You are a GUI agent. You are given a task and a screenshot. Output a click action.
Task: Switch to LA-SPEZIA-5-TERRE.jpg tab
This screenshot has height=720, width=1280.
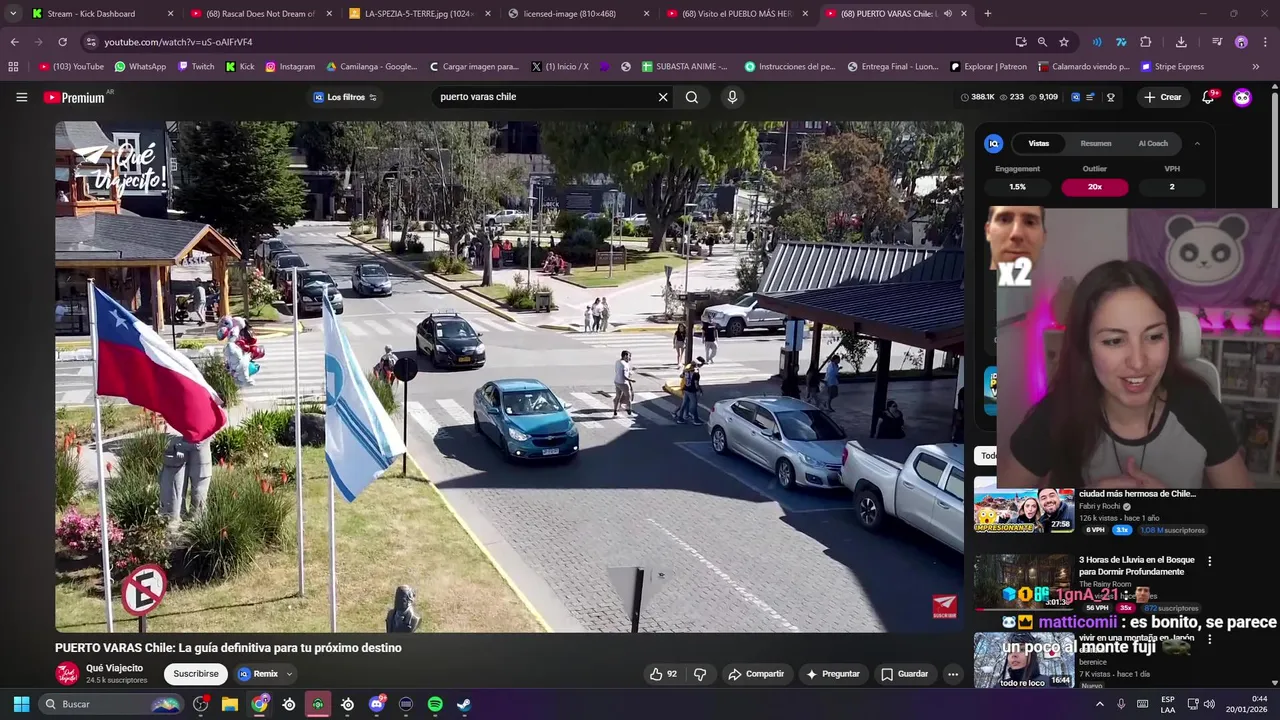(418, 14)
